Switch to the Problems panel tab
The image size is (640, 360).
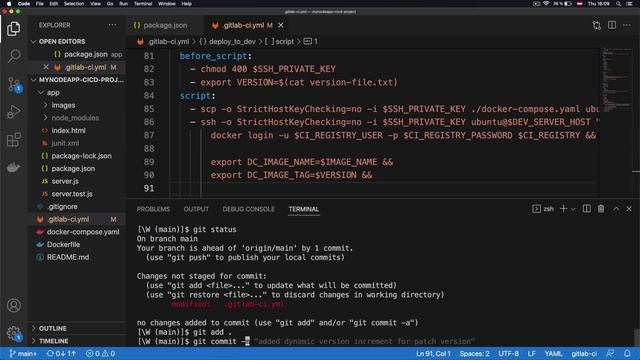point(153,209)
